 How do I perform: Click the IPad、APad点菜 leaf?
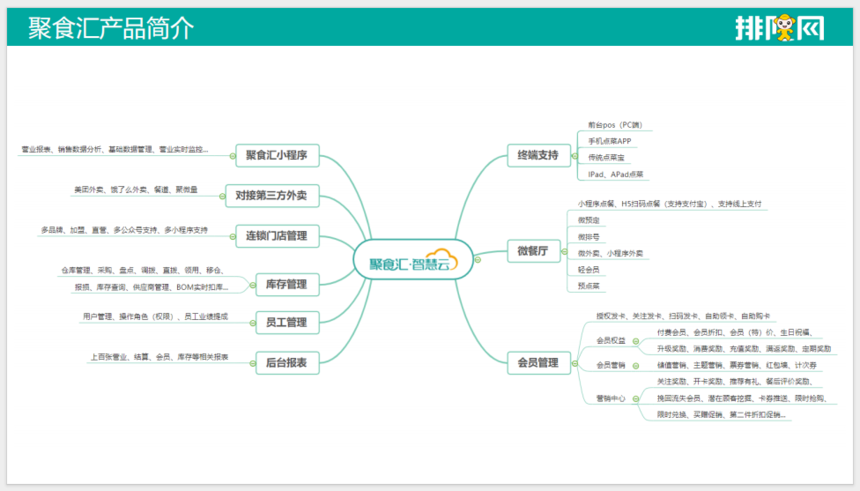[x=615, y=174]
